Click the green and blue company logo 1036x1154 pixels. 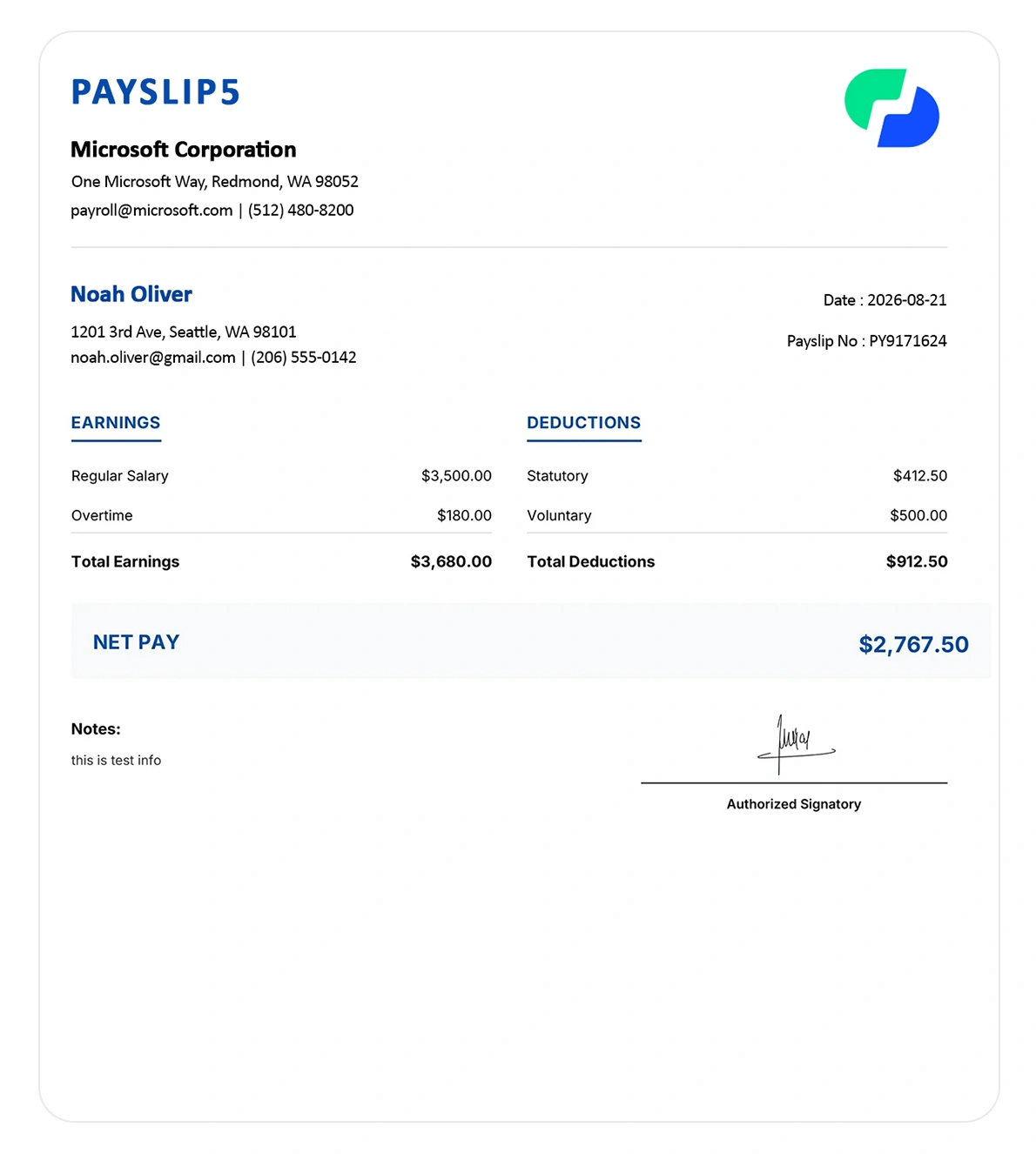891,108
